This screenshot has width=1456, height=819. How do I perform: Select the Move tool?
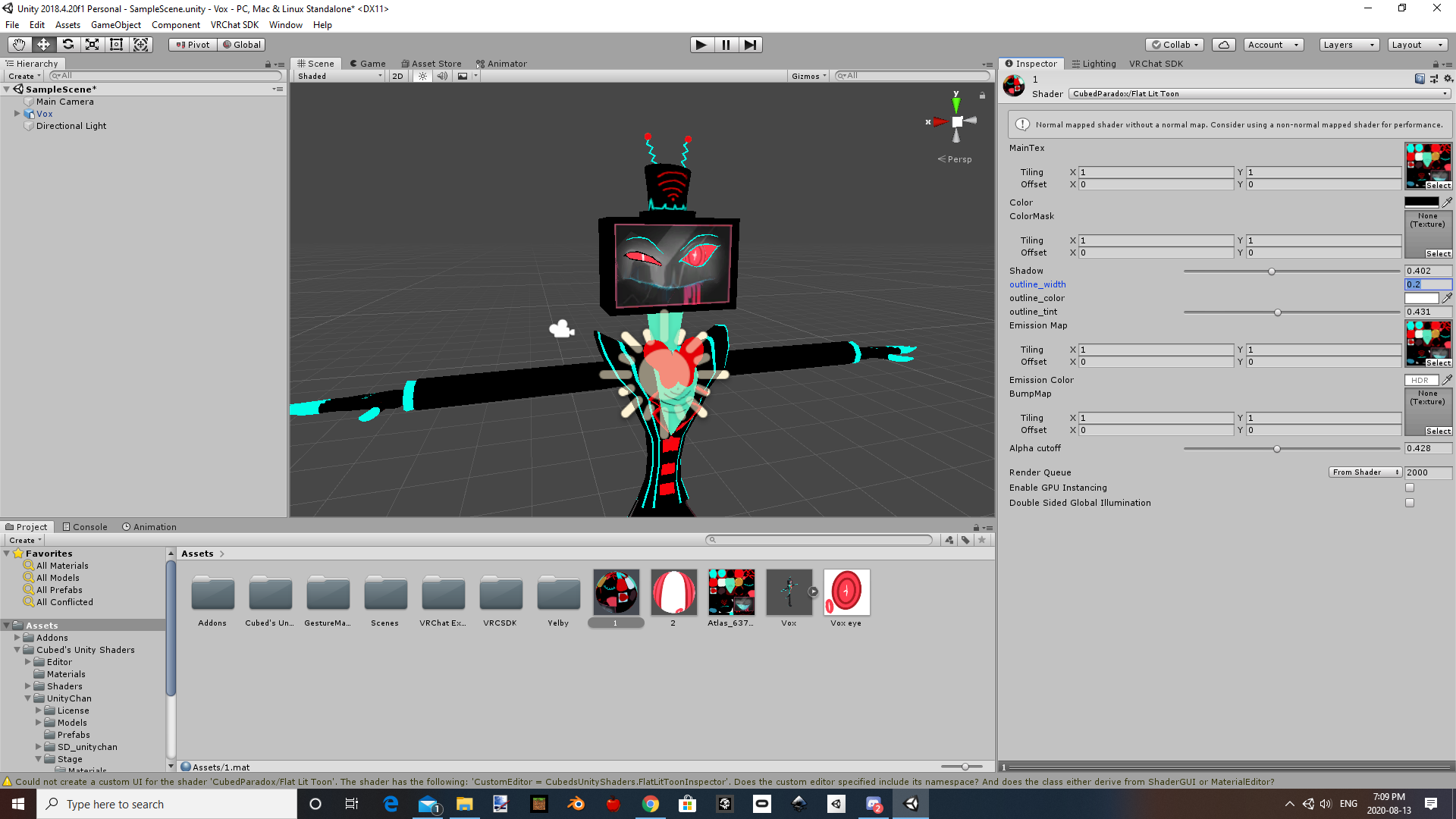point(43,45)
